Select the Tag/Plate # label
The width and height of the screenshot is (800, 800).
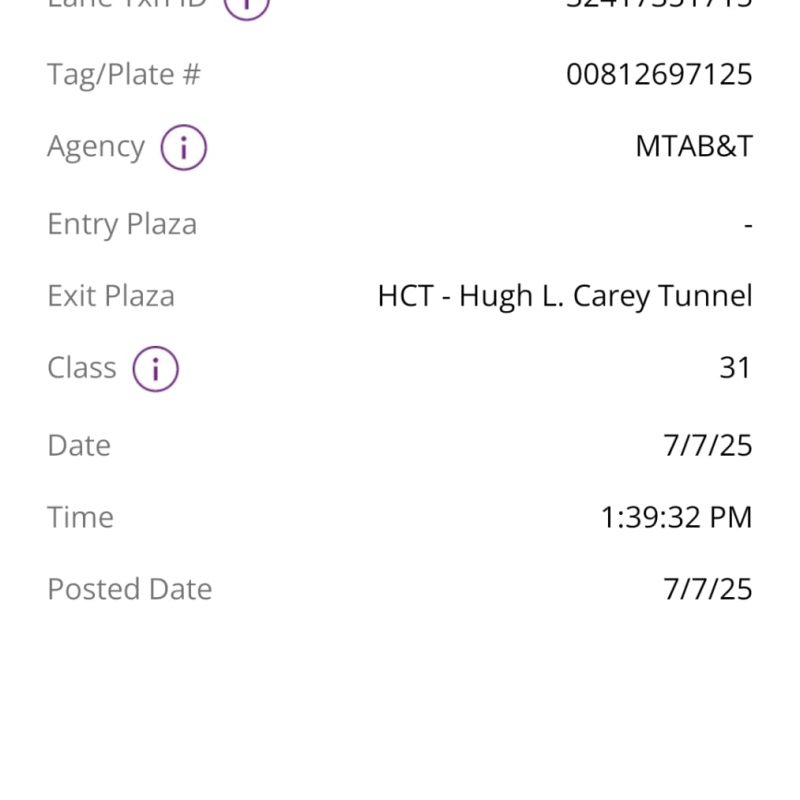[x=124, y=74]
